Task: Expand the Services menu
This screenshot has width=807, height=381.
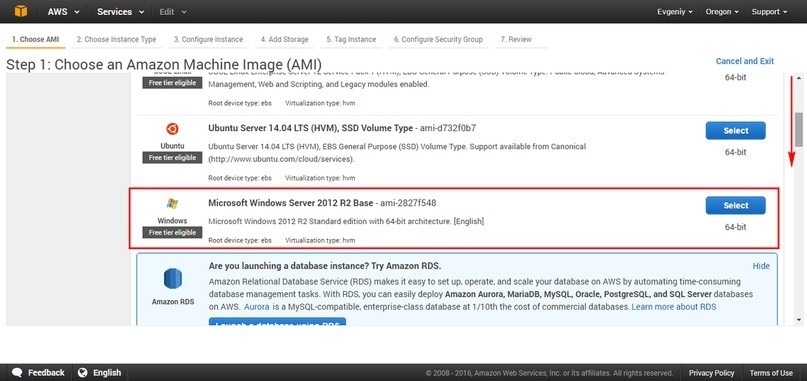Action: [x=120, y=12]
